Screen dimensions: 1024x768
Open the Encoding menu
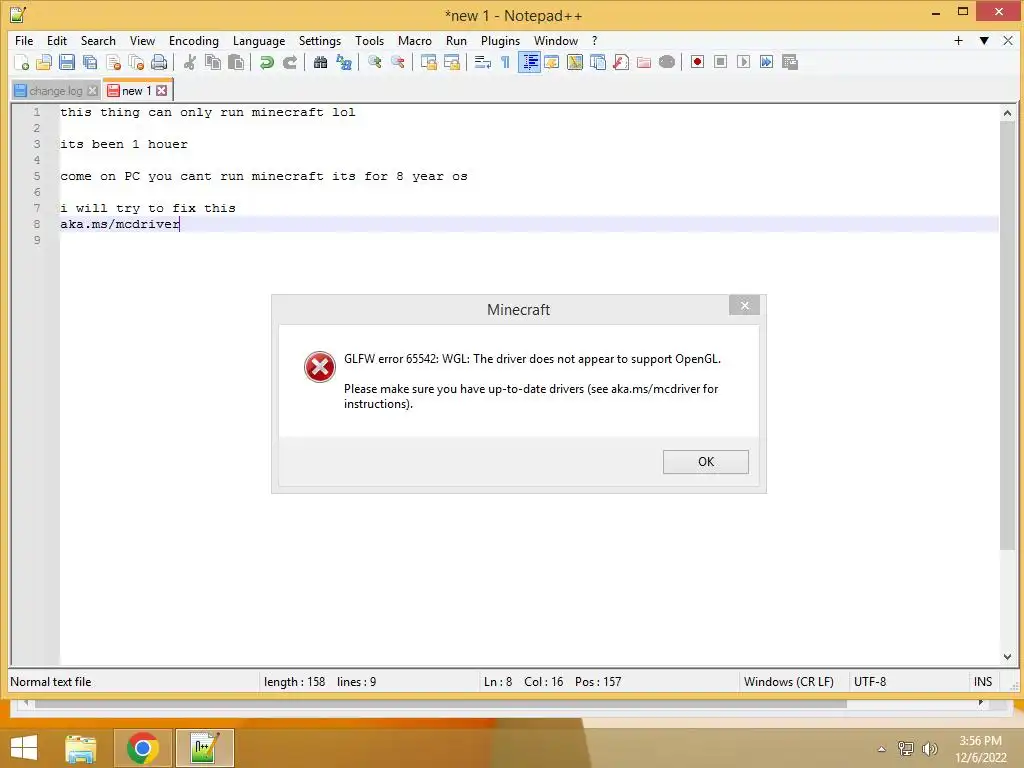tap(194, 40)
